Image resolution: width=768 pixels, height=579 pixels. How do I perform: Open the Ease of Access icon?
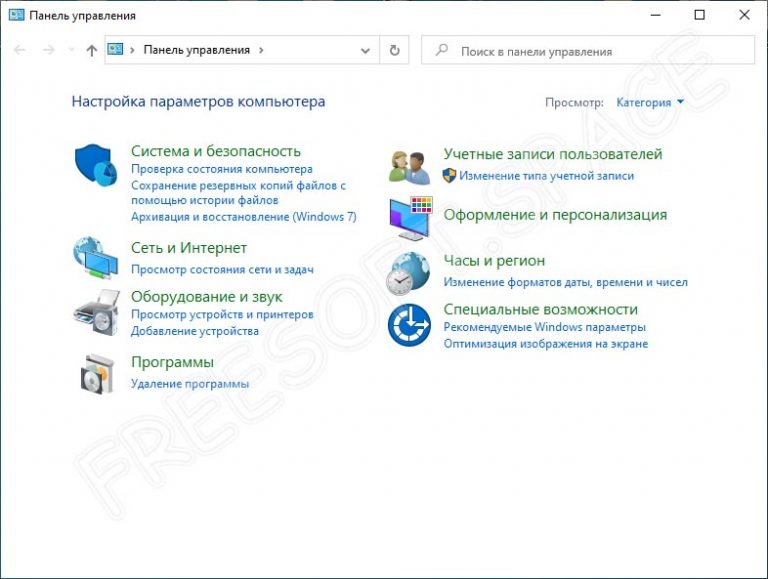tap(409, 325)
